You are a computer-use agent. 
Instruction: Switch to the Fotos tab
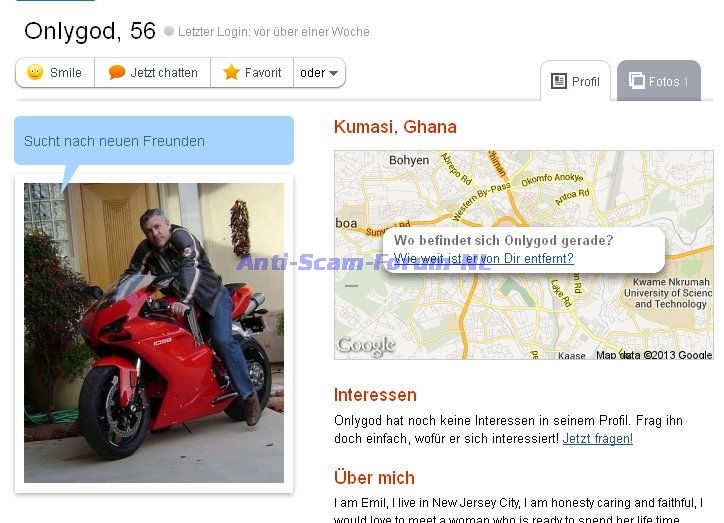(659, 81)
